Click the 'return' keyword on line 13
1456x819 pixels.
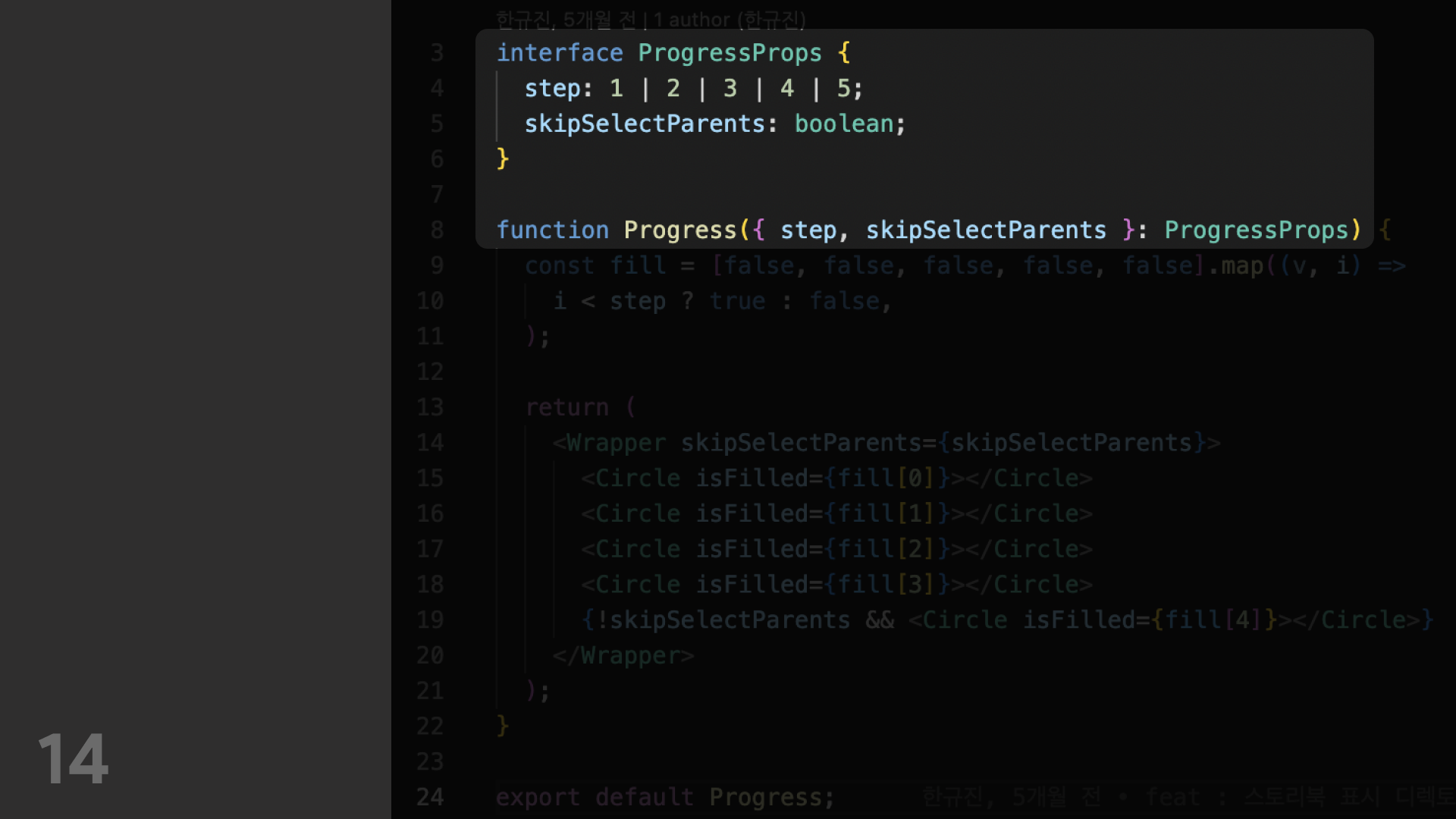(566, 407)
